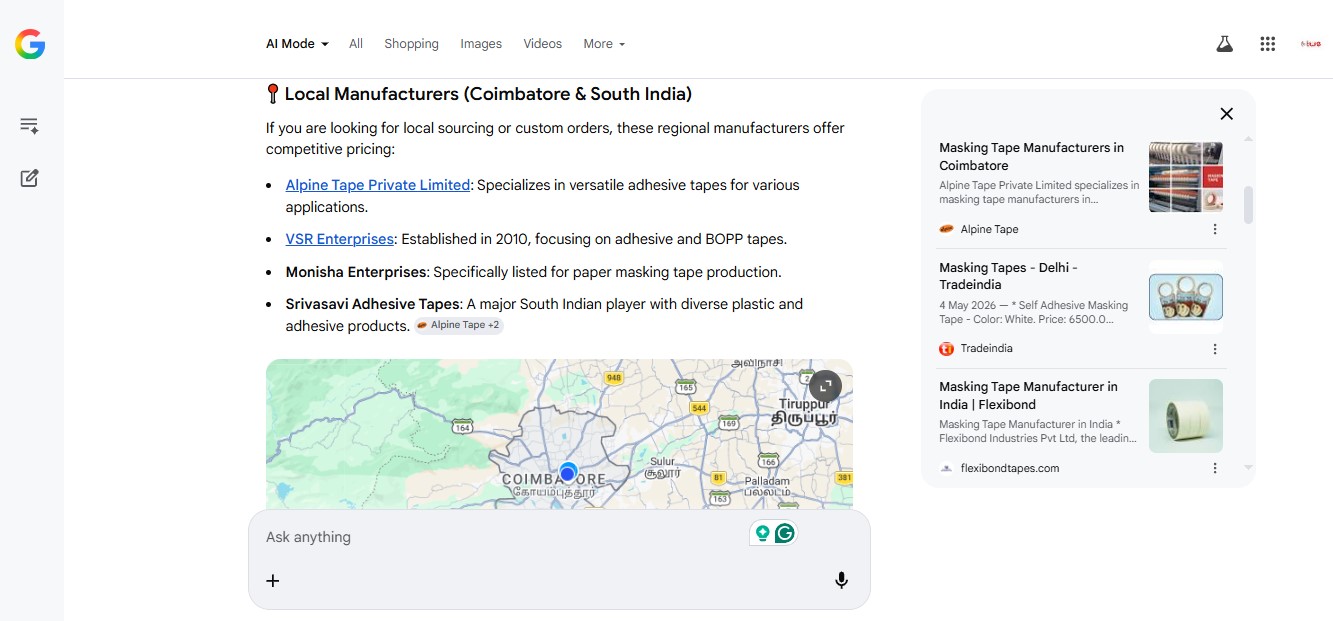Open Search Labs flask icon

(1224, 44)
